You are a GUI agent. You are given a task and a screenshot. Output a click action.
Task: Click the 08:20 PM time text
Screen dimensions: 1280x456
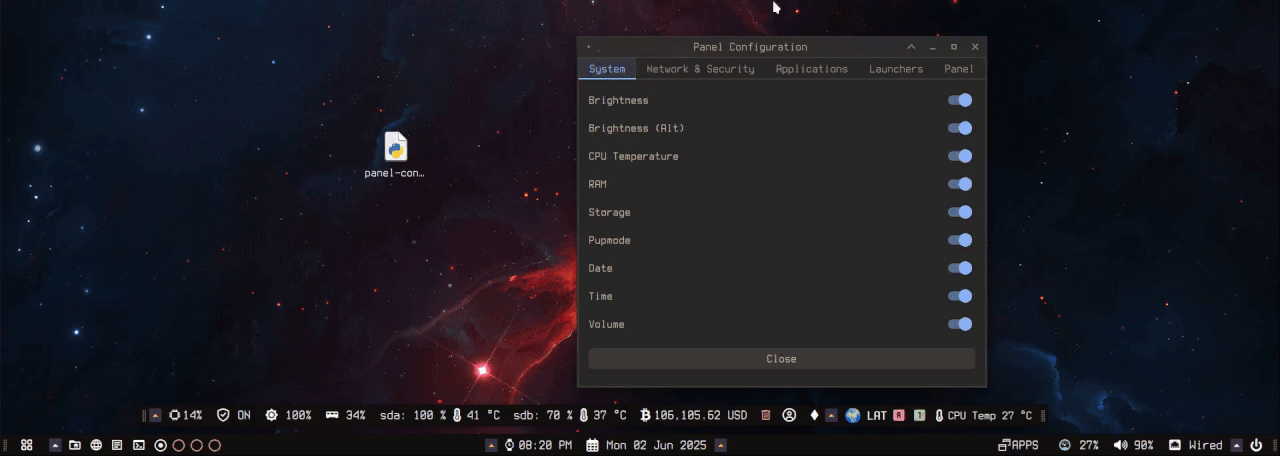pos(546,445)
